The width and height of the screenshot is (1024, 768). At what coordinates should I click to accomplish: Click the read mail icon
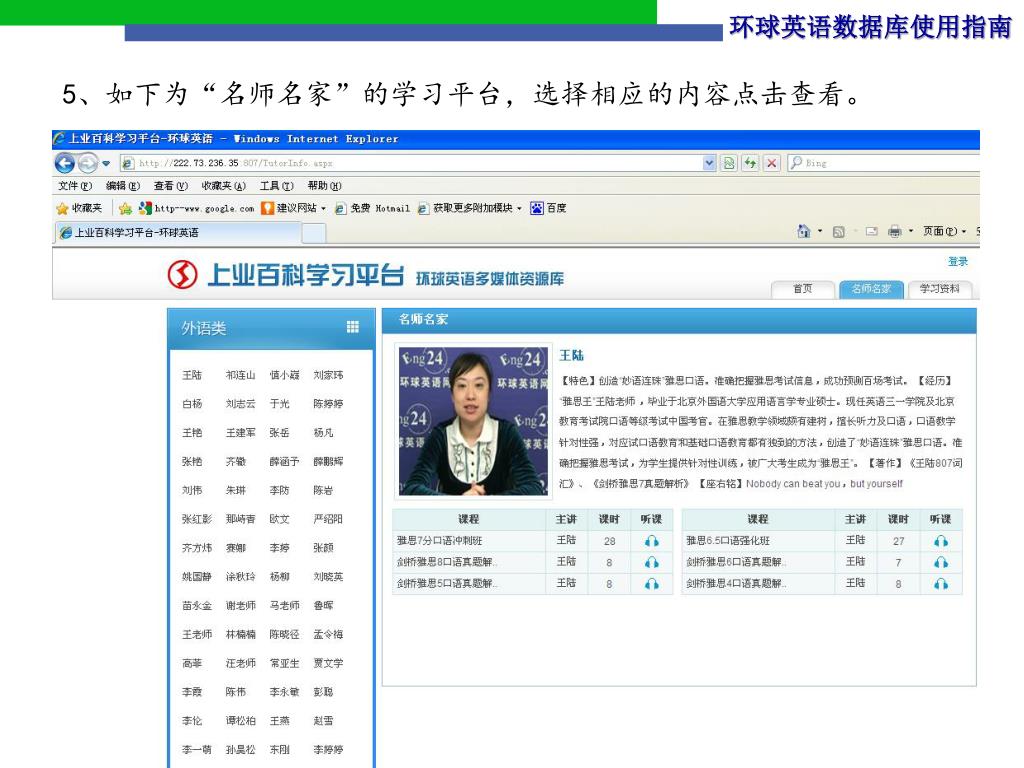point(871,231)
